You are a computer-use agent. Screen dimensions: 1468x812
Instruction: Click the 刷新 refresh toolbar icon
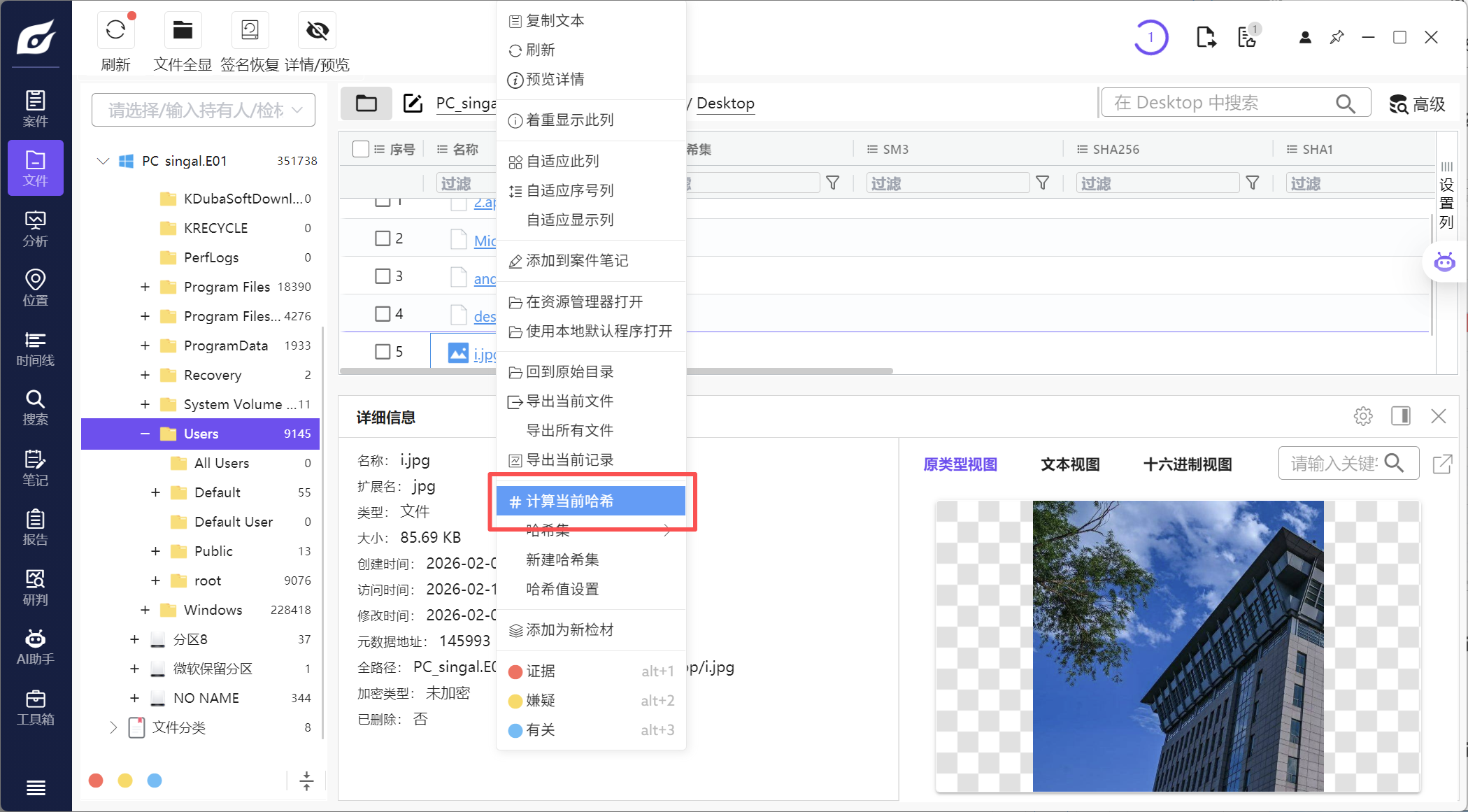pyautogui.click(x=115, y=30)
